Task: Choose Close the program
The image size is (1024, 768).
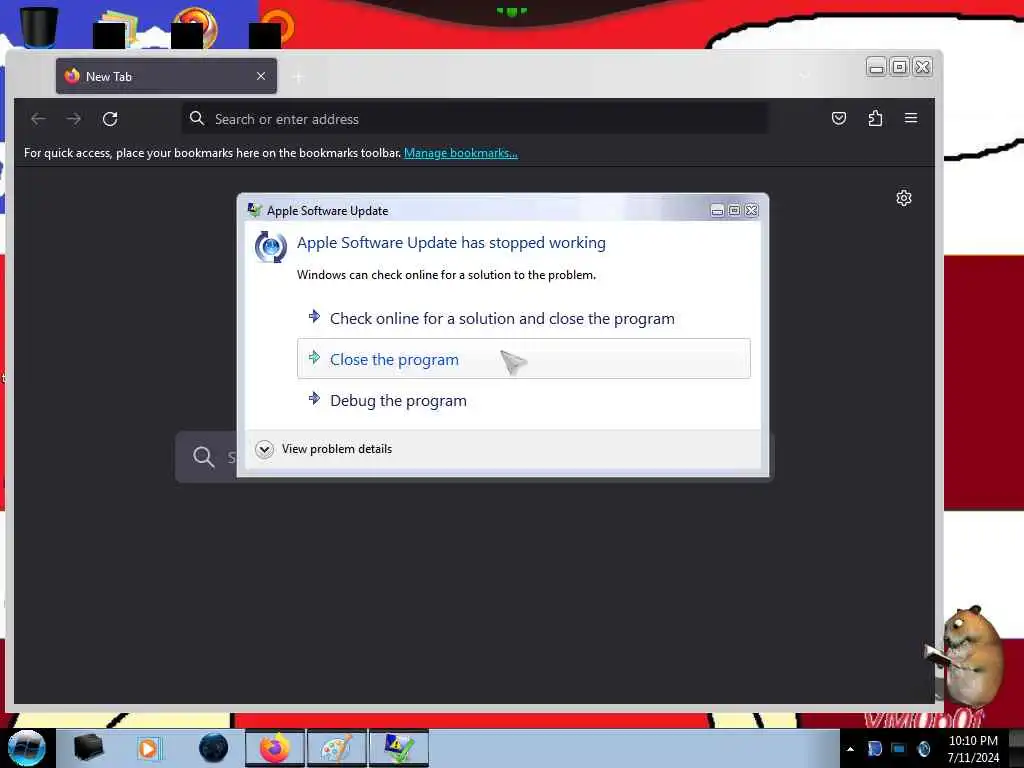Action: coord(524,359)
